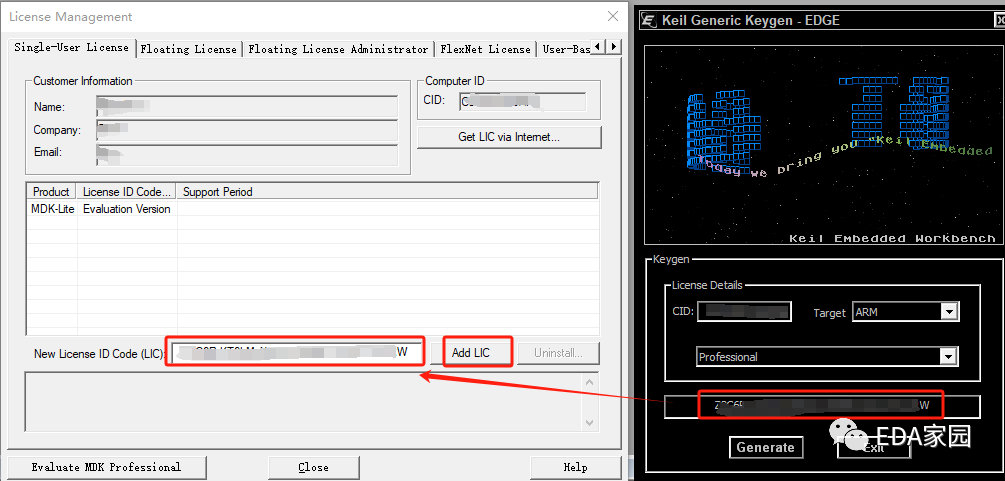Click the message box scroll down arrow
Image resolution: width=1005 pixels, height=481 pixels.
pyautogui.click(x=590, y=423)
